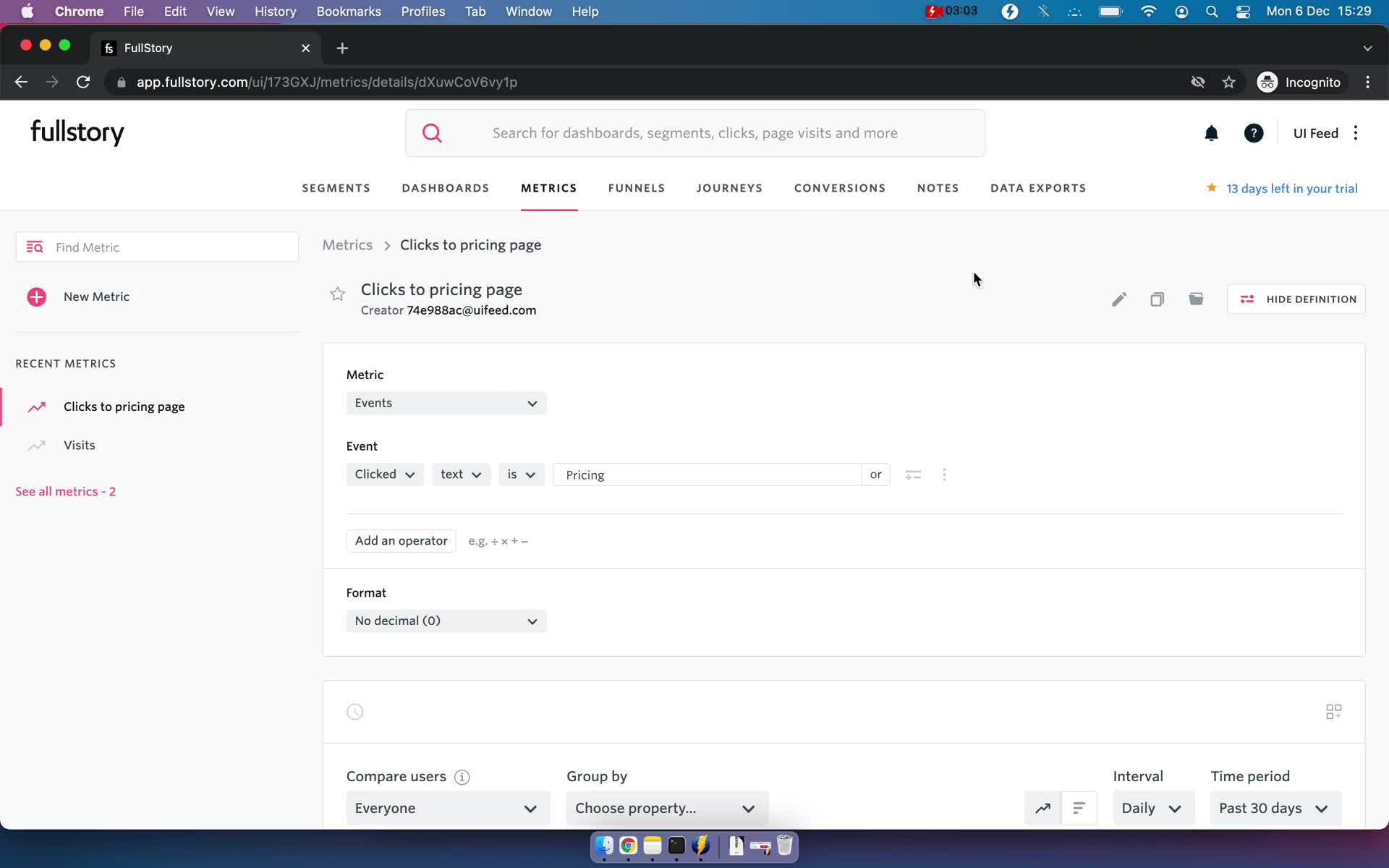The height and width of the screenshot is (868, 1389).
Task: Click the search icon in top bar
Action: tap(431, 133)
